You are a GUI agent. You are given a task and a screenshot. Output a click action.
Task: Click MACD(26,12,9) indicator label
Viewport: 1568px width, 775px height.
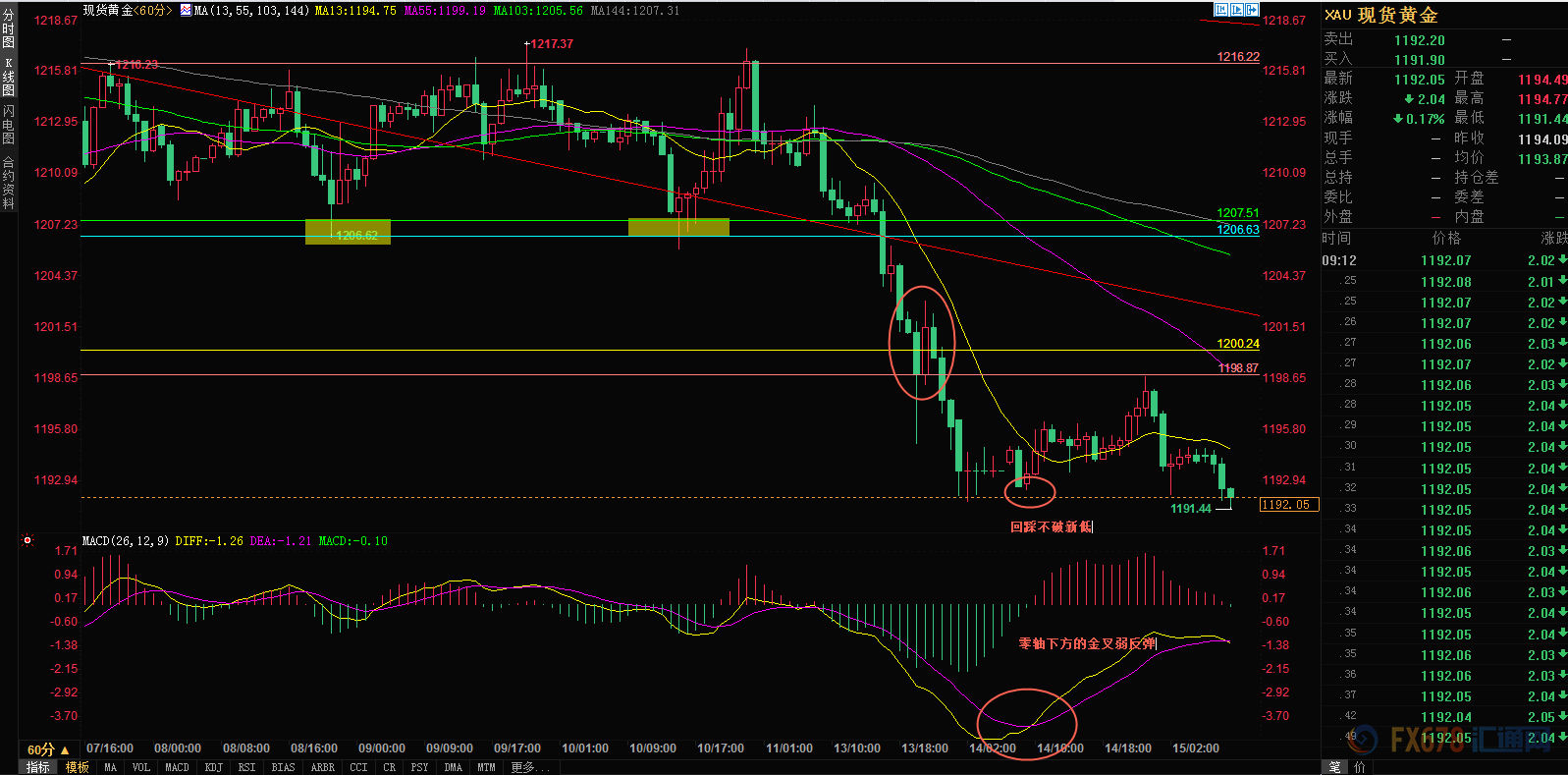(126, 541)
